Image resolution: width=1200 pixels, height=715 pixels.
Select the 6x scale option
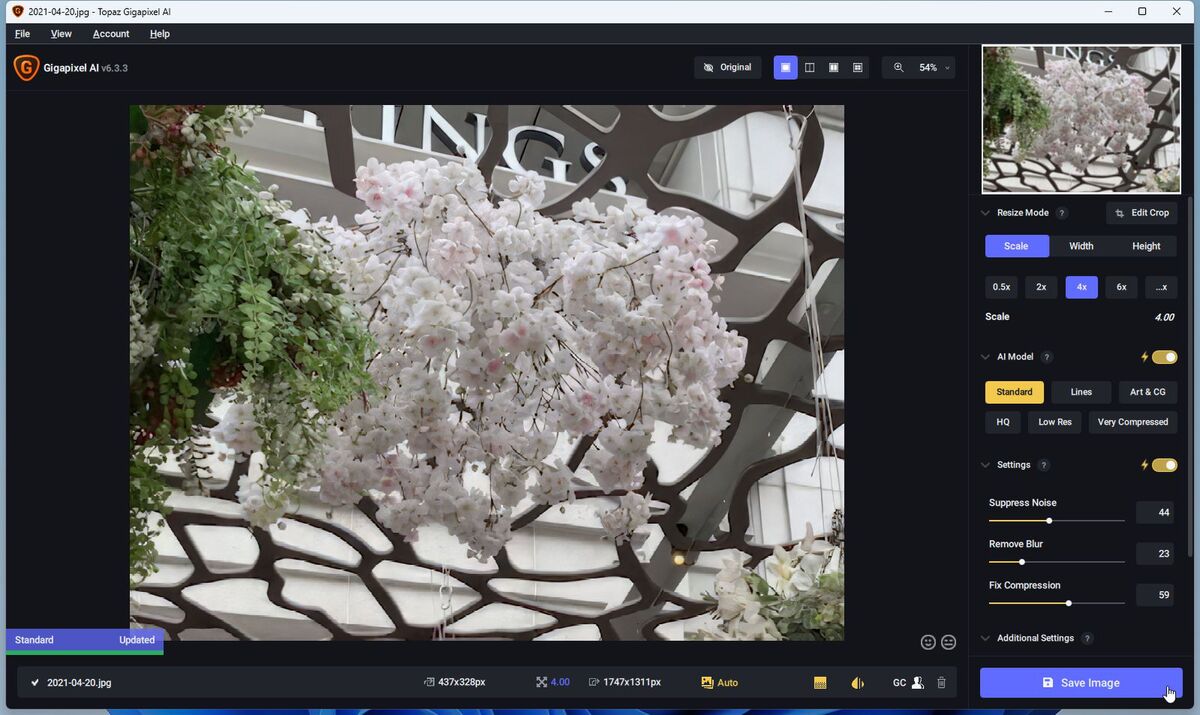1121,287
